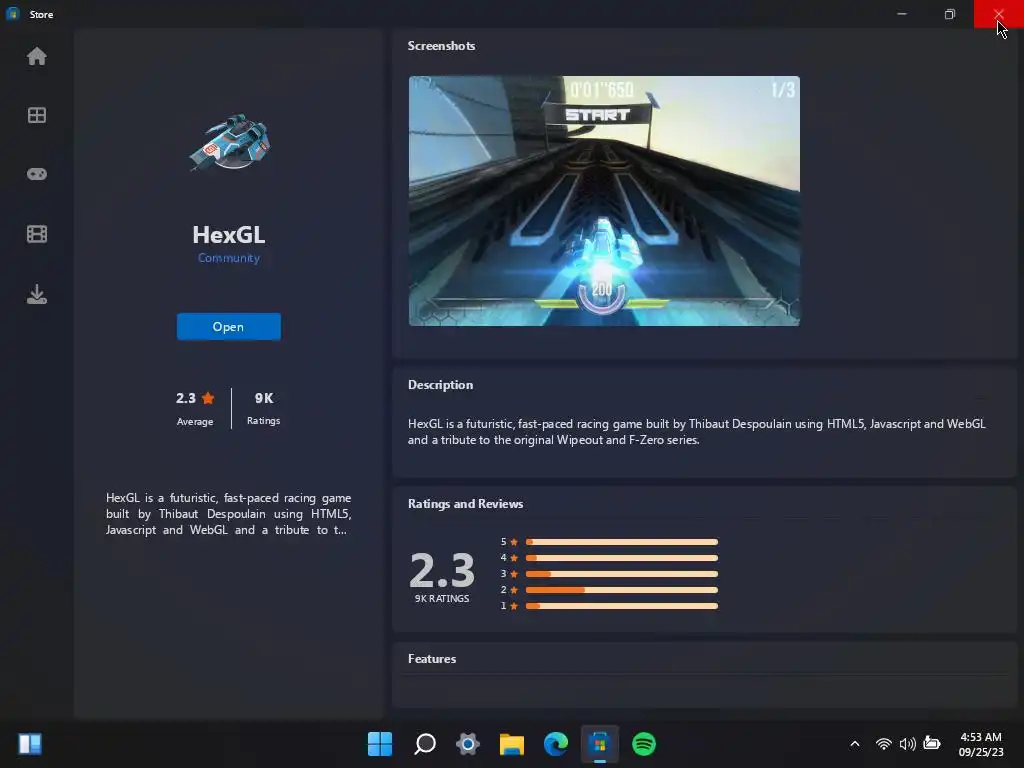Open the Gaming section controller icon
1024x768 pixels.
(x=37, y=174)
